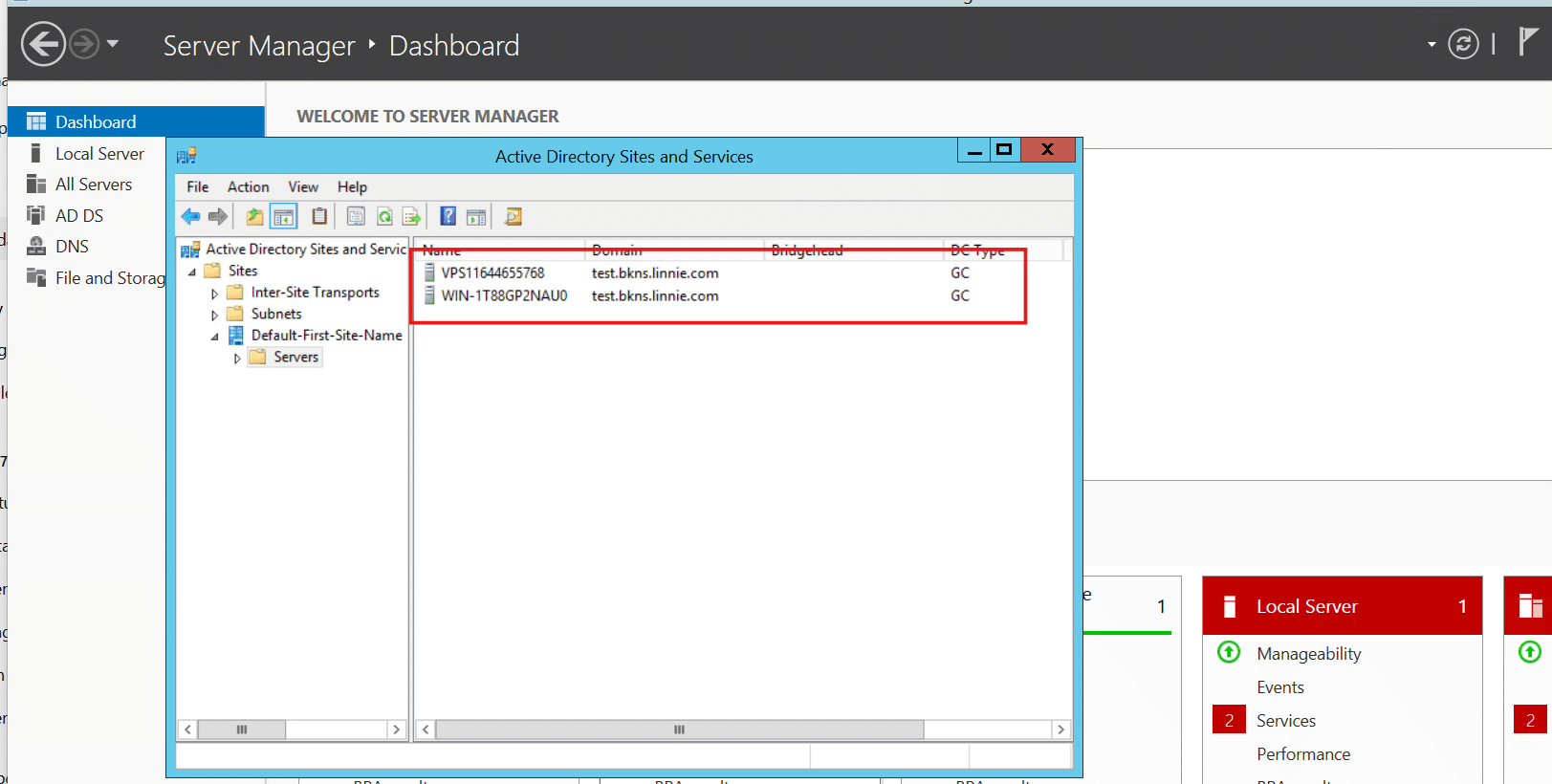Screen dimensions: 1552x784
Task: Expand the Subnets tree node
Action: pyautogui.click(x=215, y=315)
